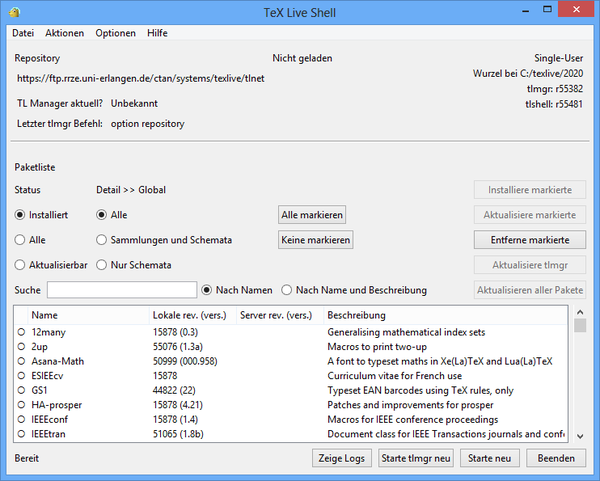Click the package list scrollbar thumb

click(580, 326)
